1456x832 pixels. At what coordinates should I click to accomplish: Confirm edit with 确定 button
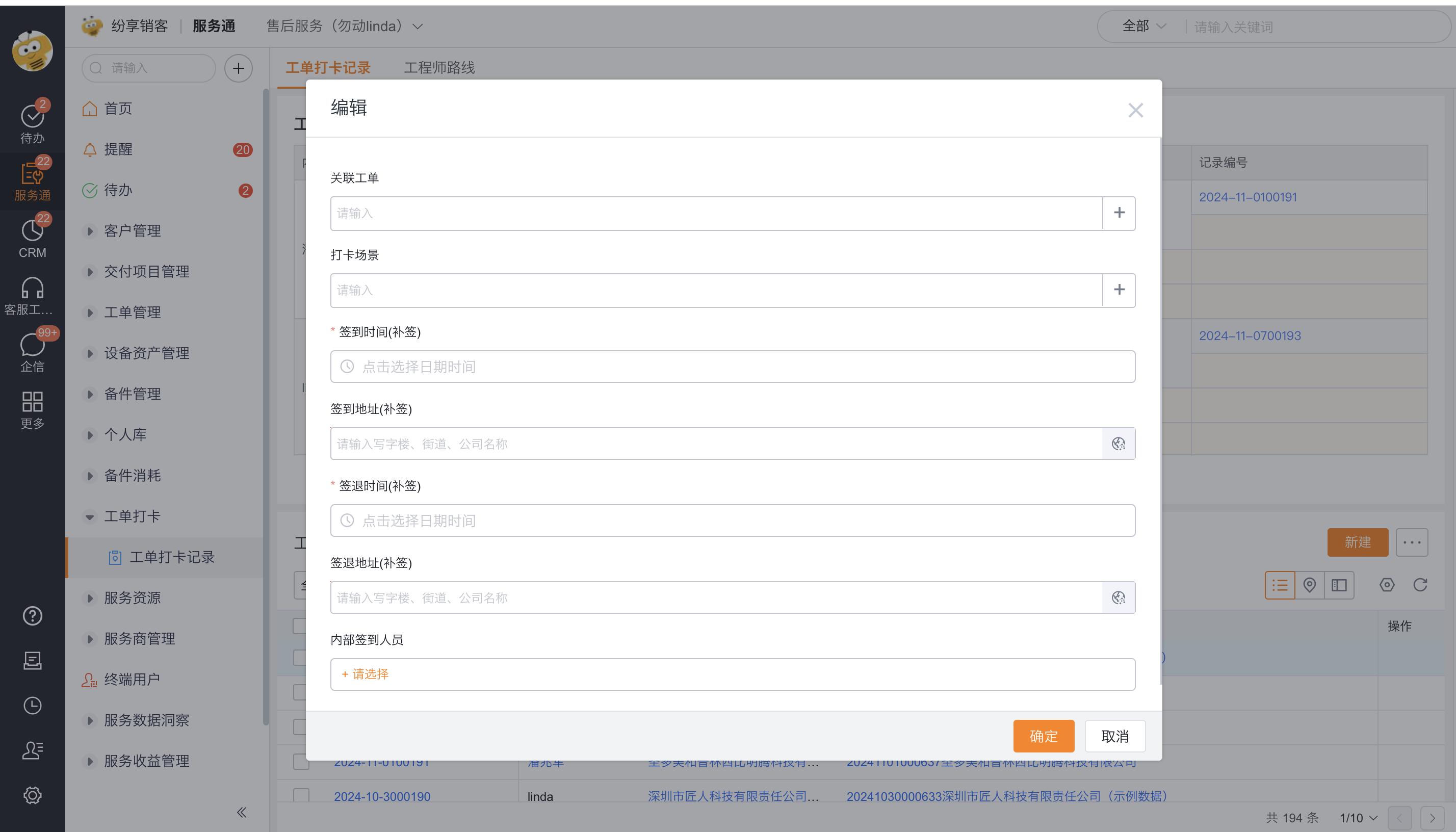pyautogui.click(x=1044, y=736)
